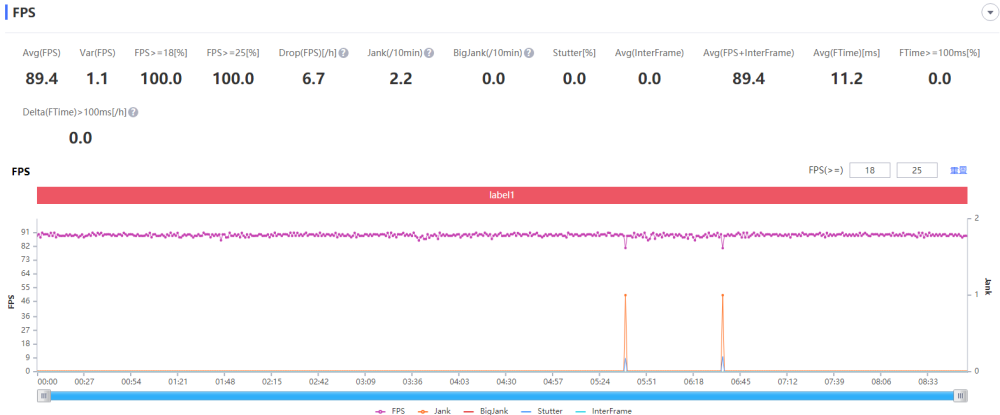Toggle the Stutter series in the legend

tap(541, 411)
